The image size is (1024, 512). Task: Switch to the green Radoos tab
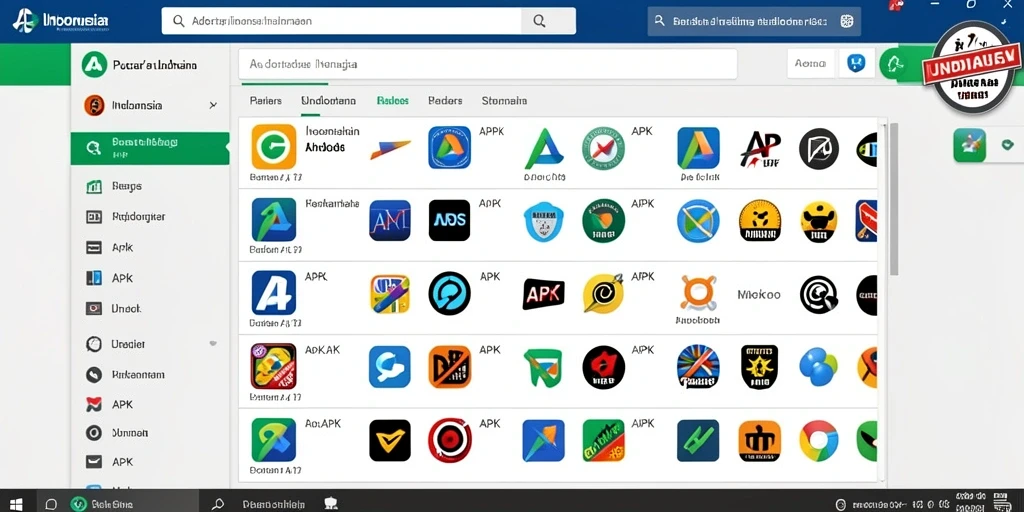point(392,101)
